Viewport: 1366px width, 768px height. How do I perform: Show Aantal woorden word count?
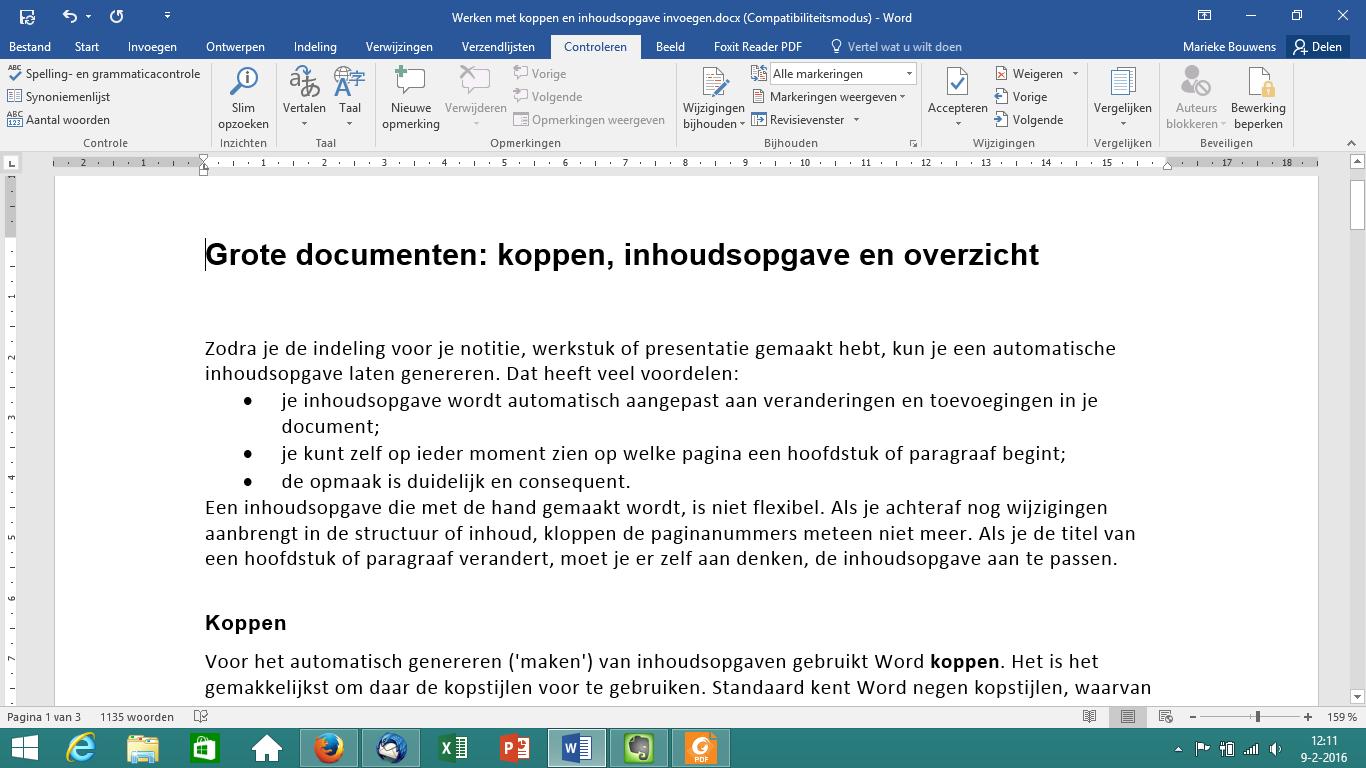[x=58, y=120]
